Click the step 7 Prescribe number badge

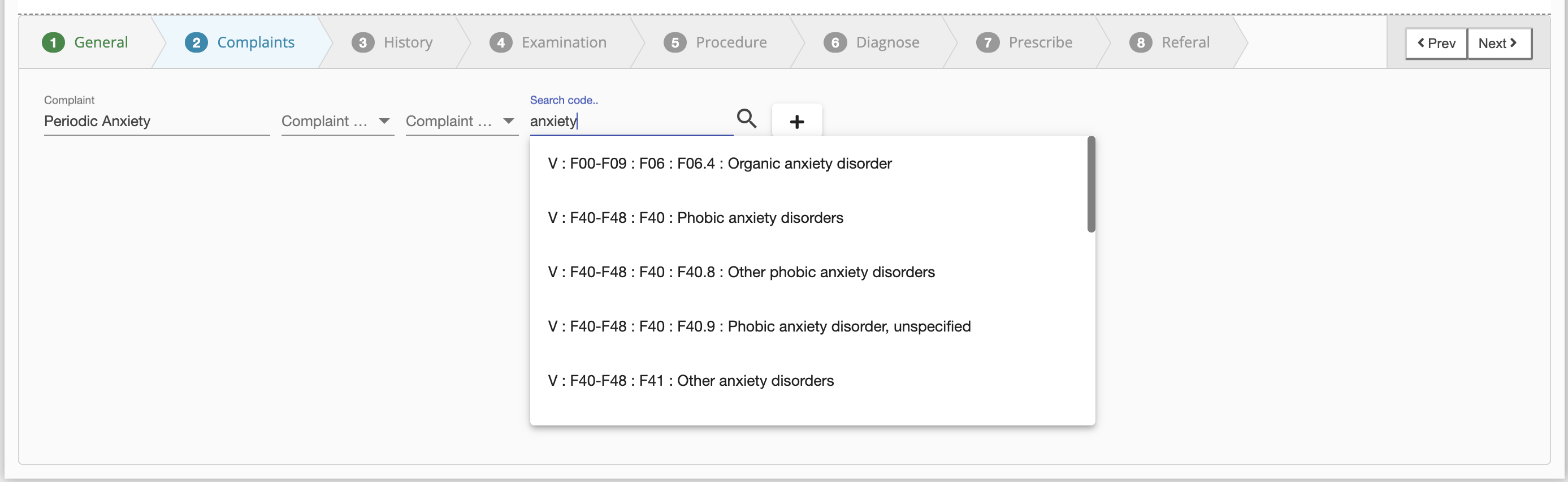[987, 42]
